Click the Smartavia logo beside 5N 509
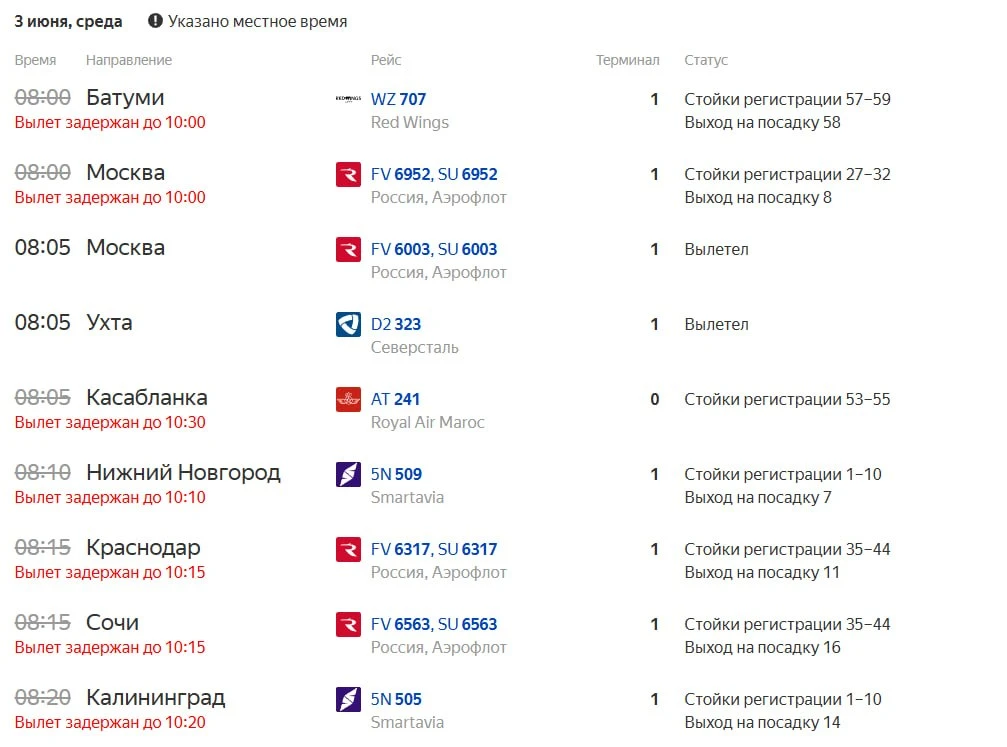1007x747 pixels. [348, 475]
